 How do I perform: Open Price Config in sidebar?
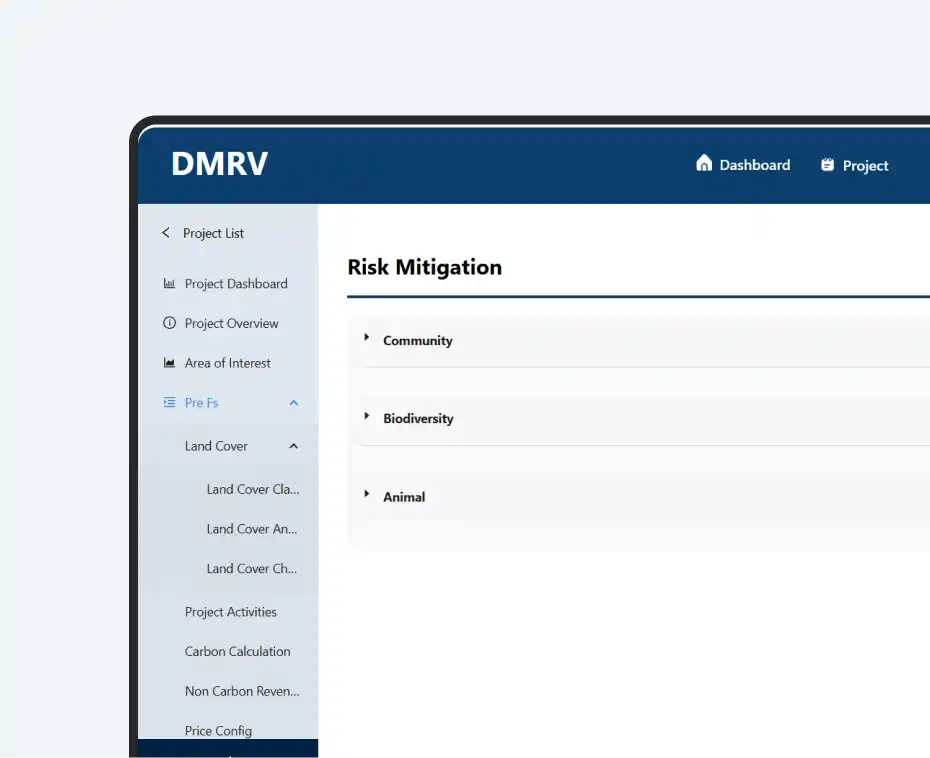(218, 731)
